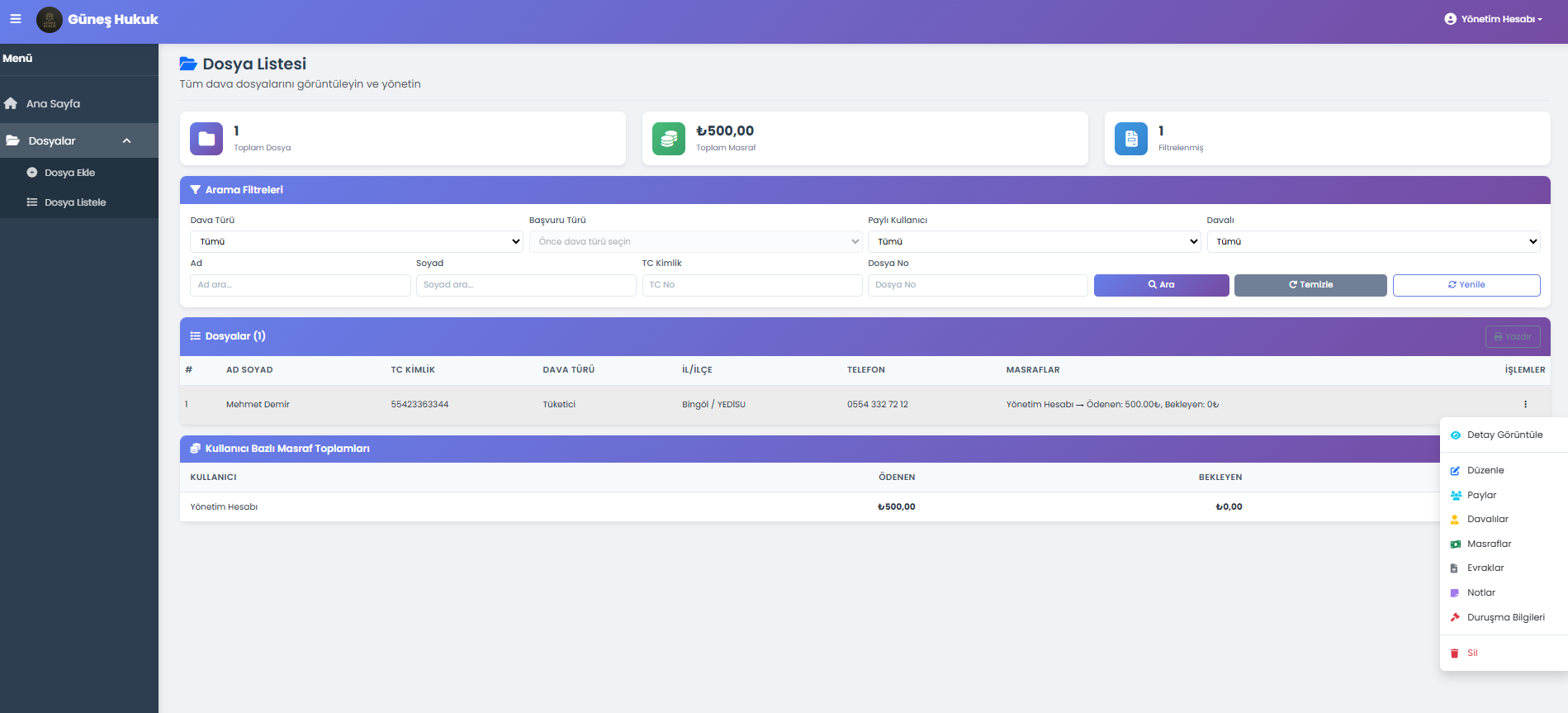The height and width of the screenshot is (713, 1568).
Task: Click the Ana Sayfa home icon
Action: (11, 103)
